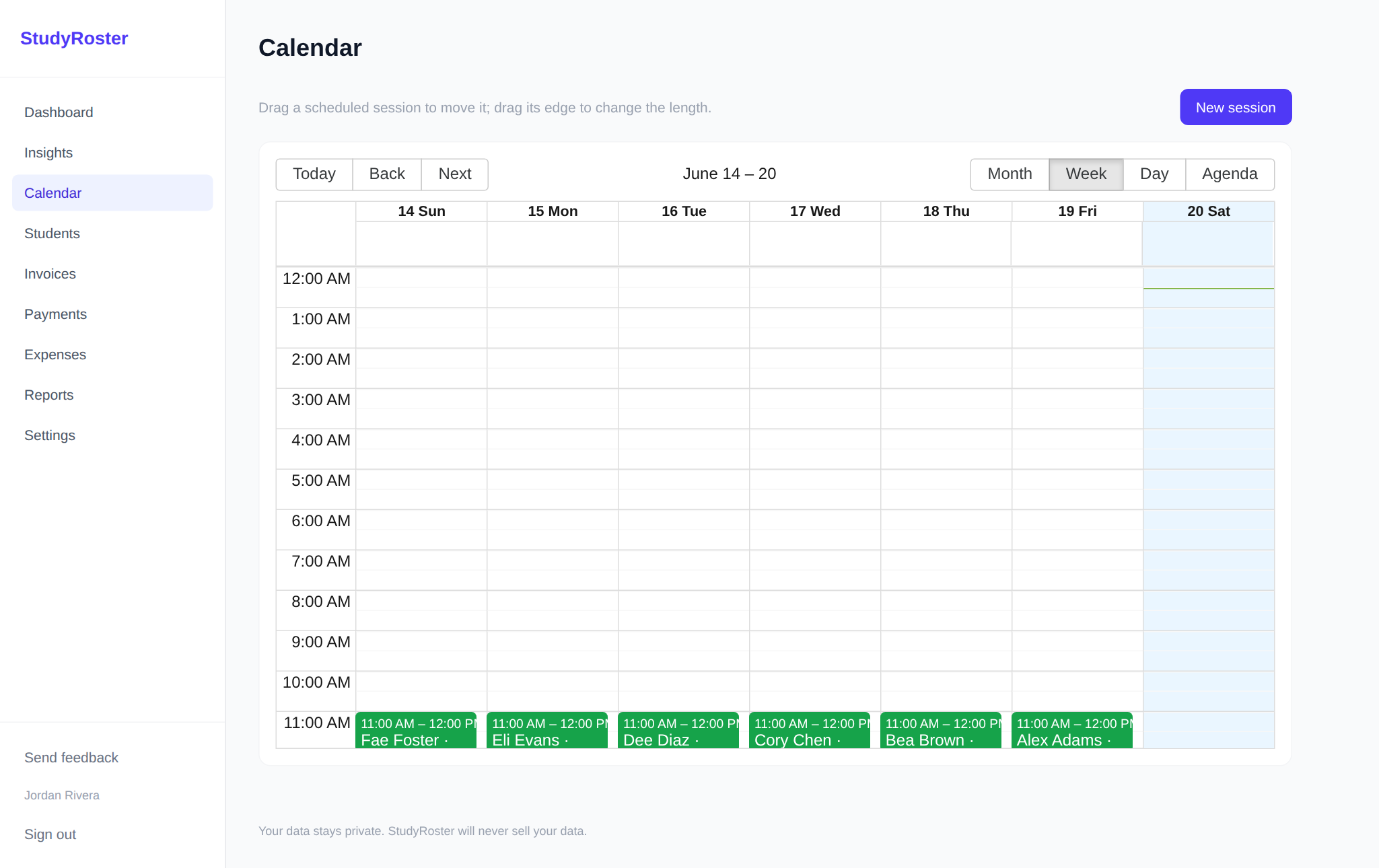The width and height of the screenshot is (1379, 868).
Task: Select Bea Brown session on Thursday
Action: [941, 731]
